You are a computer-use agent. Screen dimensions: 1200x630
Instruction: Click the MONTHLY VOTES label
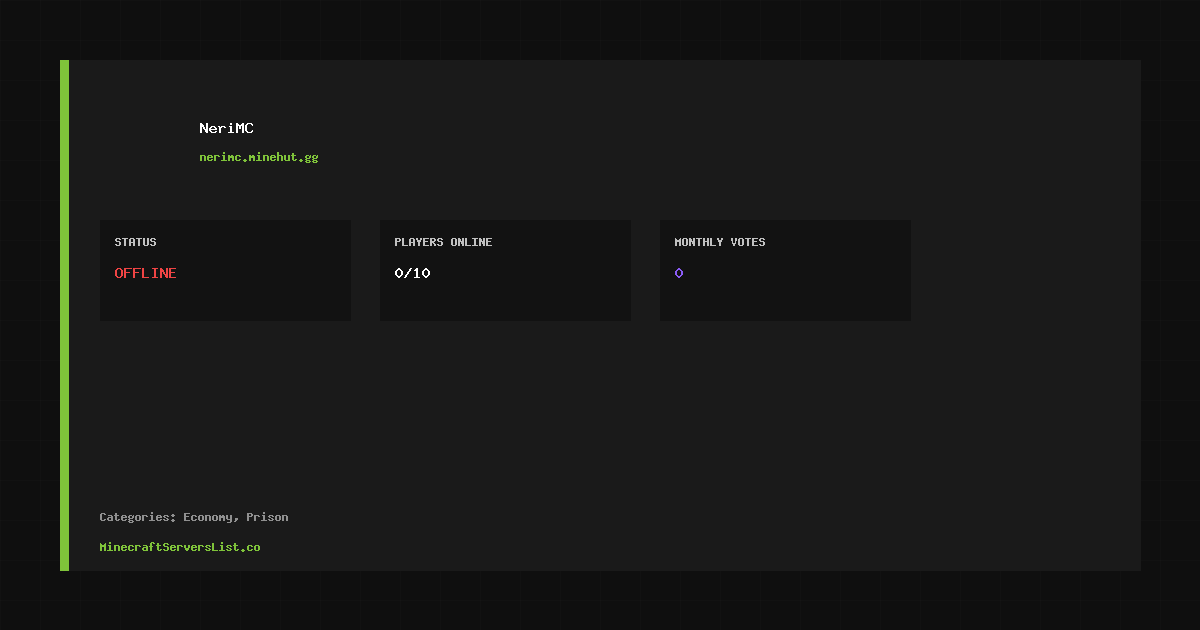[x=720, y=242]
